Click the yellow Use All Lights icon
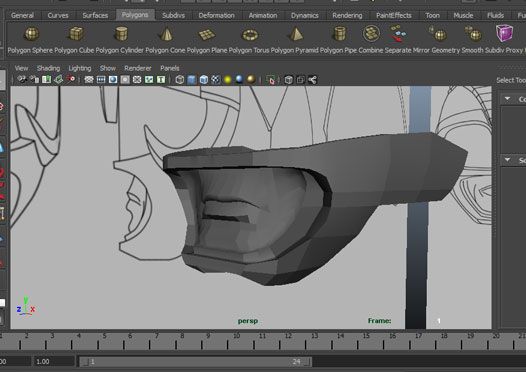Screen dimensions: 526x372 pos(227,80)
